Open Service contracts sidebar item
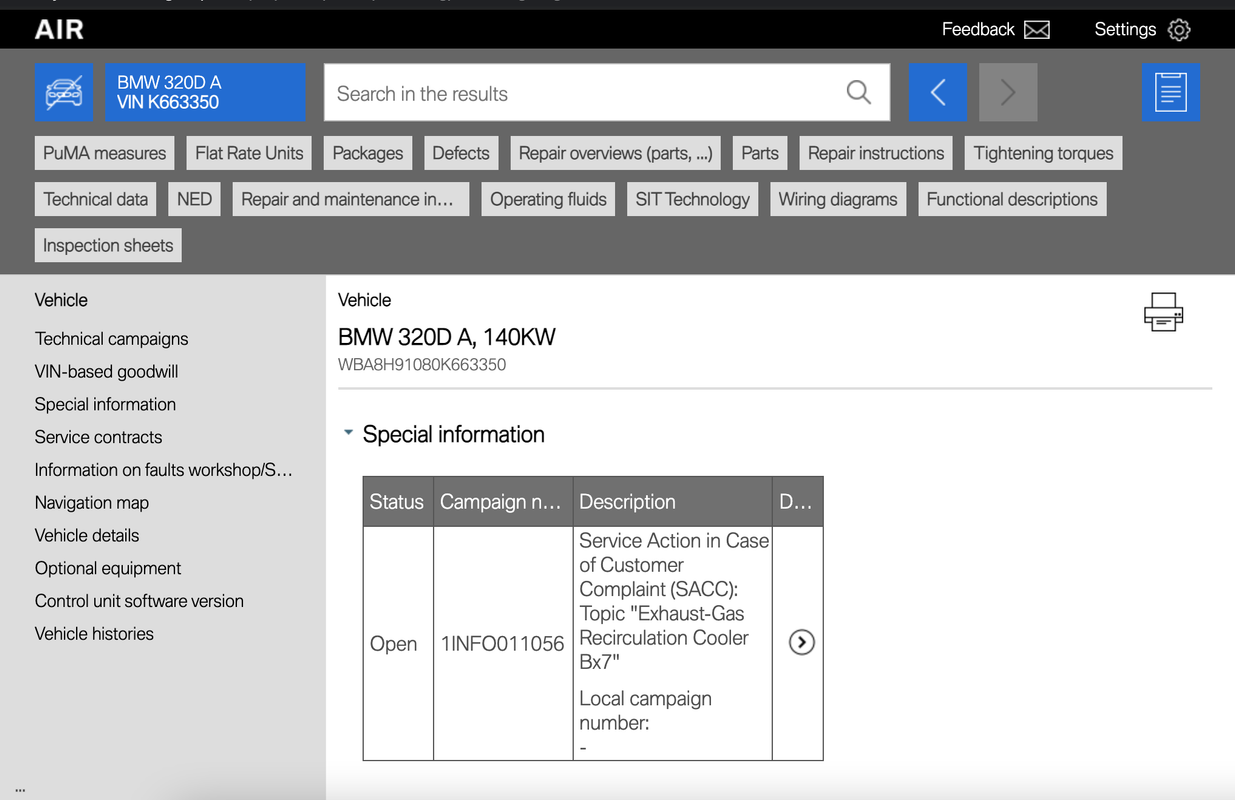This screenshot has height=800, width=1235. [98, 437]
